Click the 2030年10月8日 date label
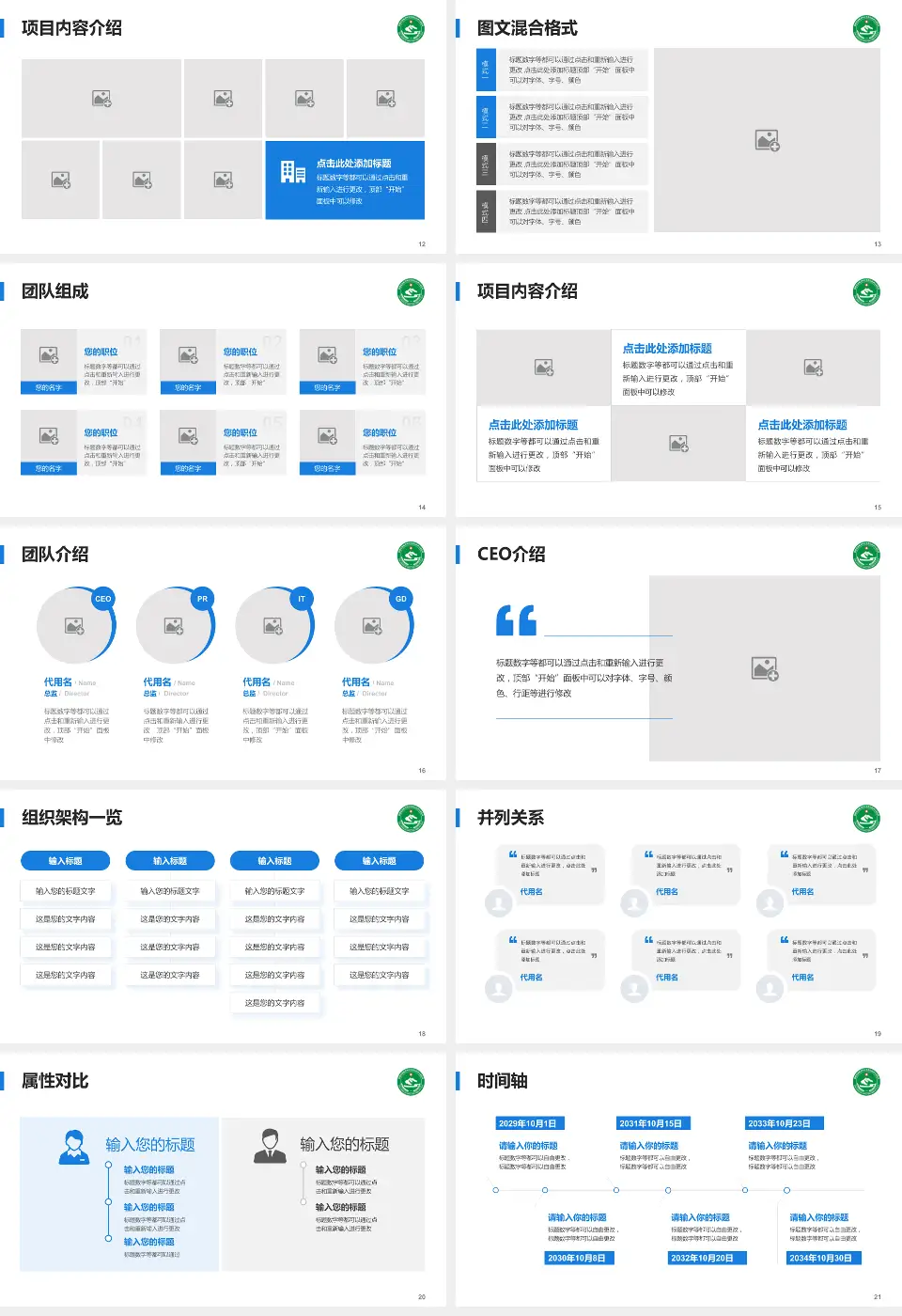This screenshot has height=1316, width=902. pos(579,1258)
